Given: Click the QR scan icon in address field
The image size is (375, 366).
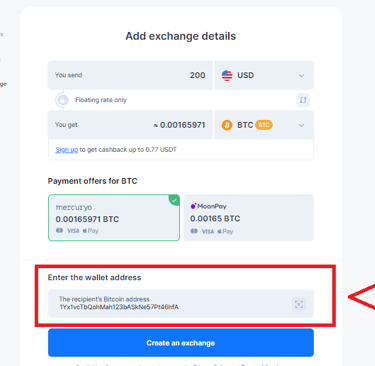Looking at the screenshot, I should (x=299, y=304).
